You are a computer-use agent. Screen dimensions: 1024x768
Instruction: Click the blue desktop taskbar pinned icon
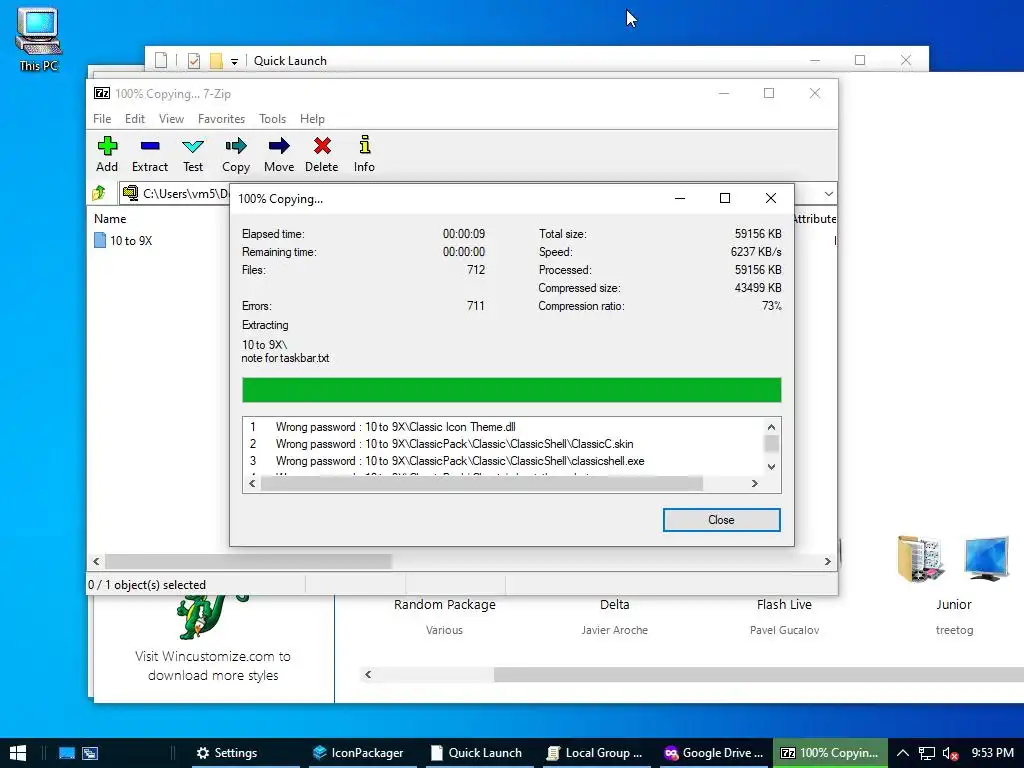67,753
